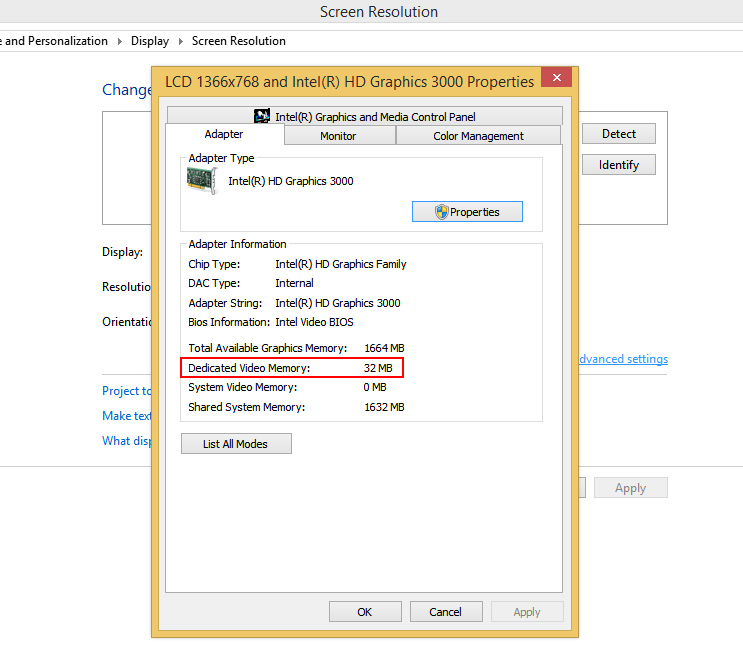Open the Color Management tab
Image resolution: width=743 pixels, height=648 pixels.
pyautogui.click(x=478, y=136)
